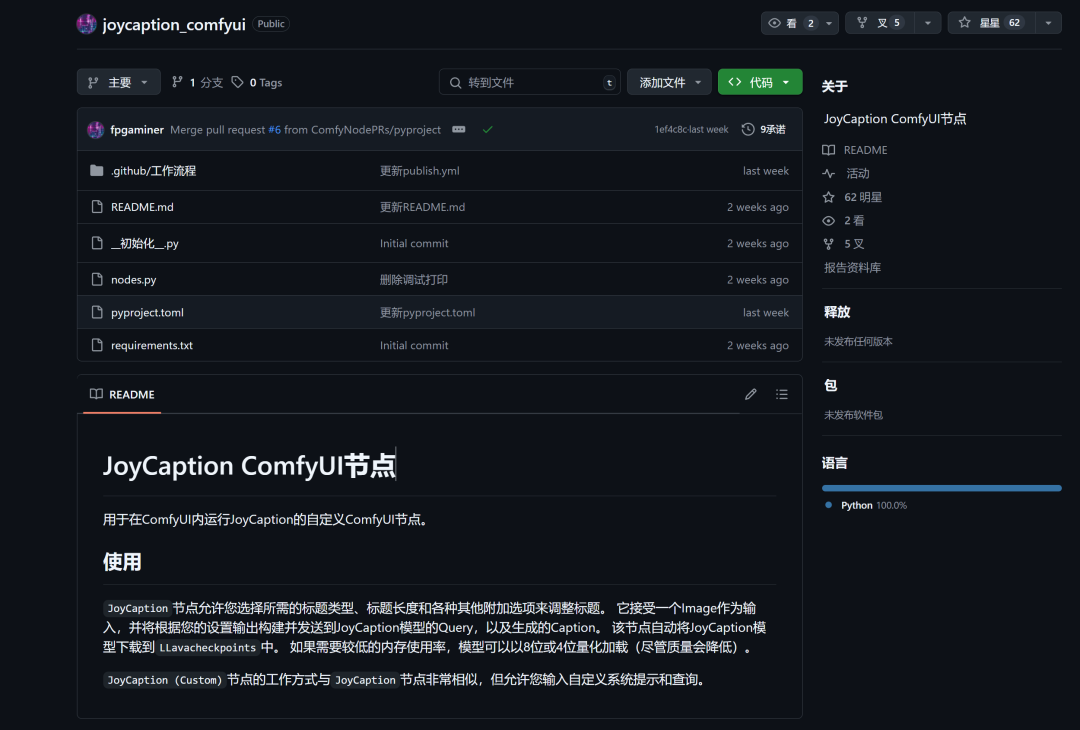The height and width of the screenshot is (730, 1080).
Task: Click the folder icon for .github/工作流程
Action: pyautogui.click(x=96, y=171)
